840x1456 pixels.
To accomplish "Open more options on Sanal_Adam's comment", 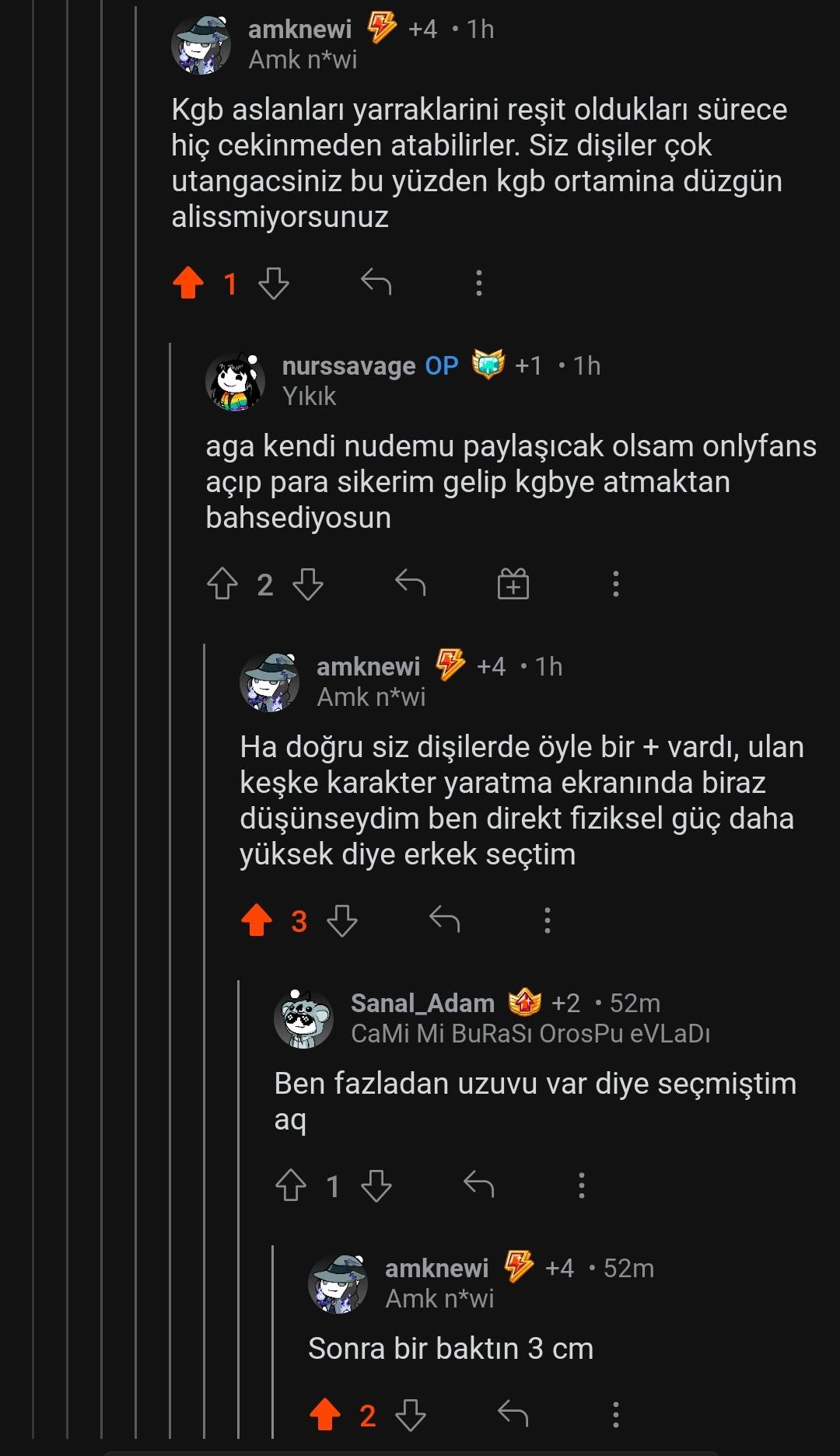I will 582,1185.
